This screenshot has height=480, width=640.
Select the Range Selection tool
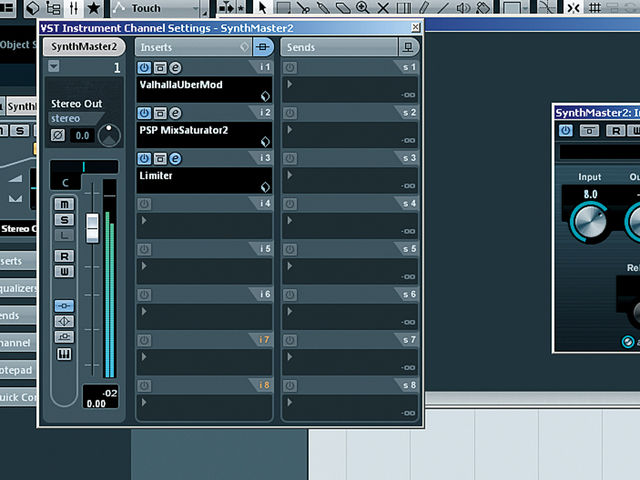[283, 7]
